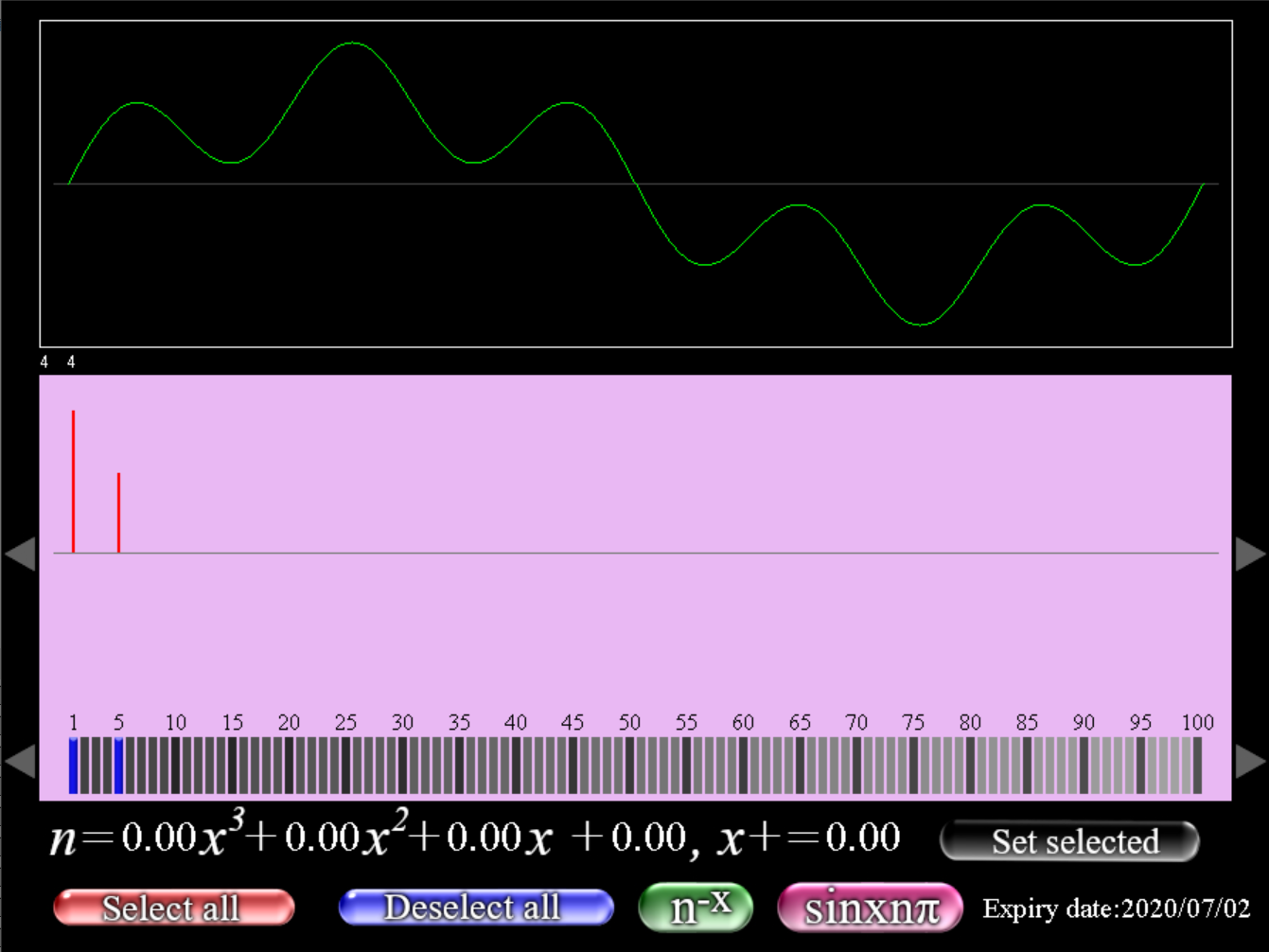Click the left arrow beside the amplitude graph
Viewport: 1269px width, 952px height.
click(21, 554)
